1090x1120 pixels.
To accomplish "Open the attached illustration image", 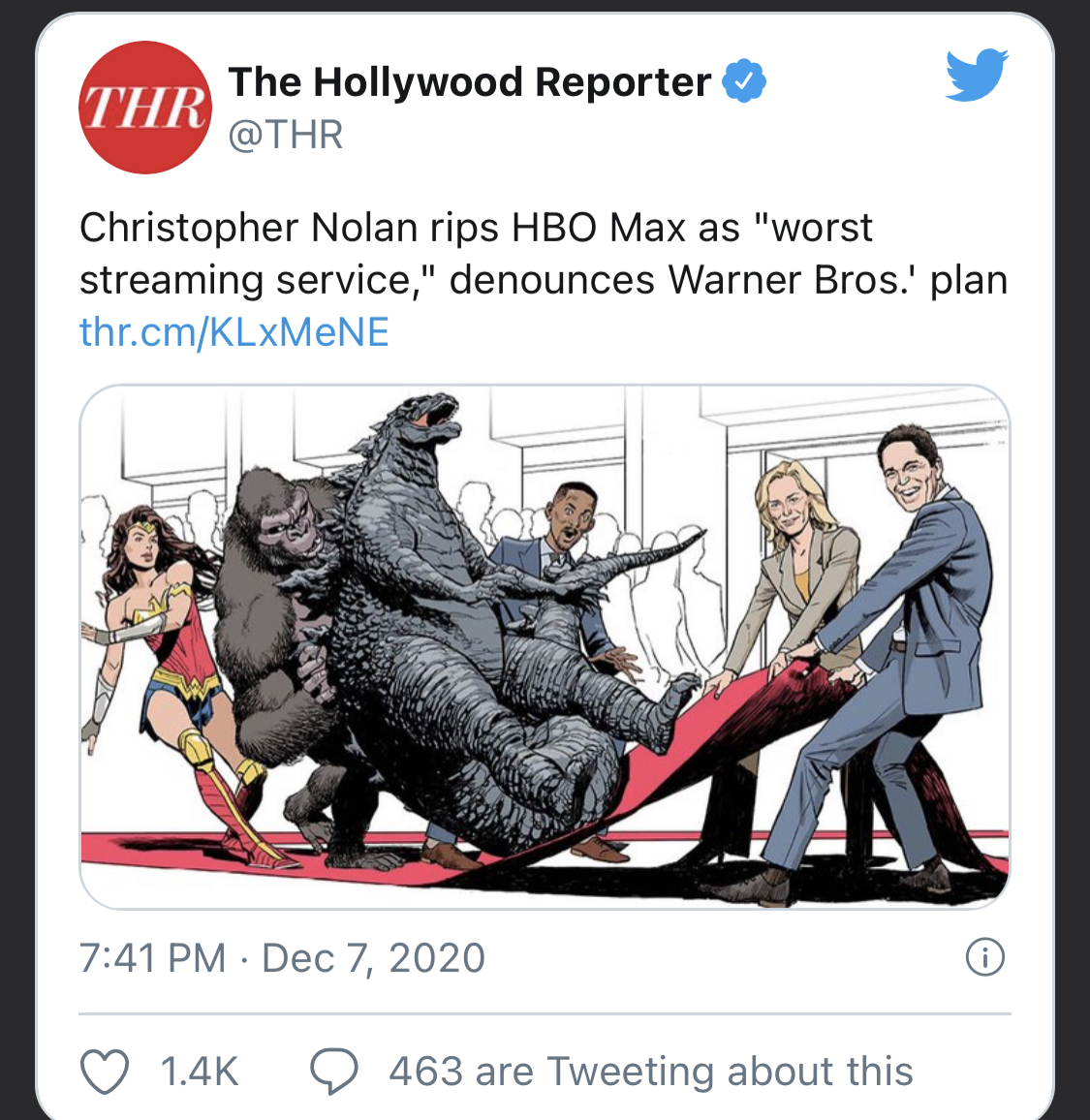I will coord(545,647).
